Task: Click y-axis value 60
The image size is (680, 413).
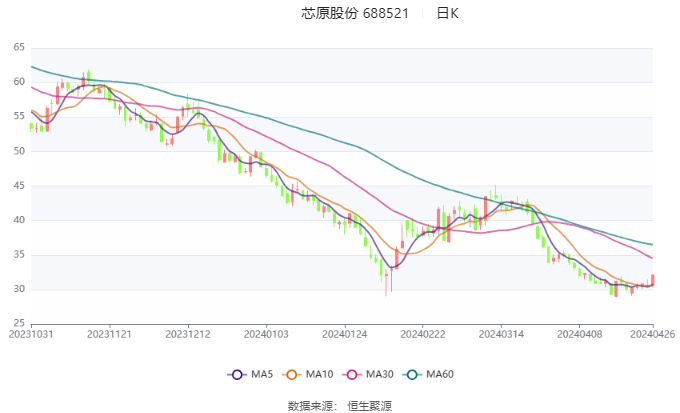Action: 19,82
